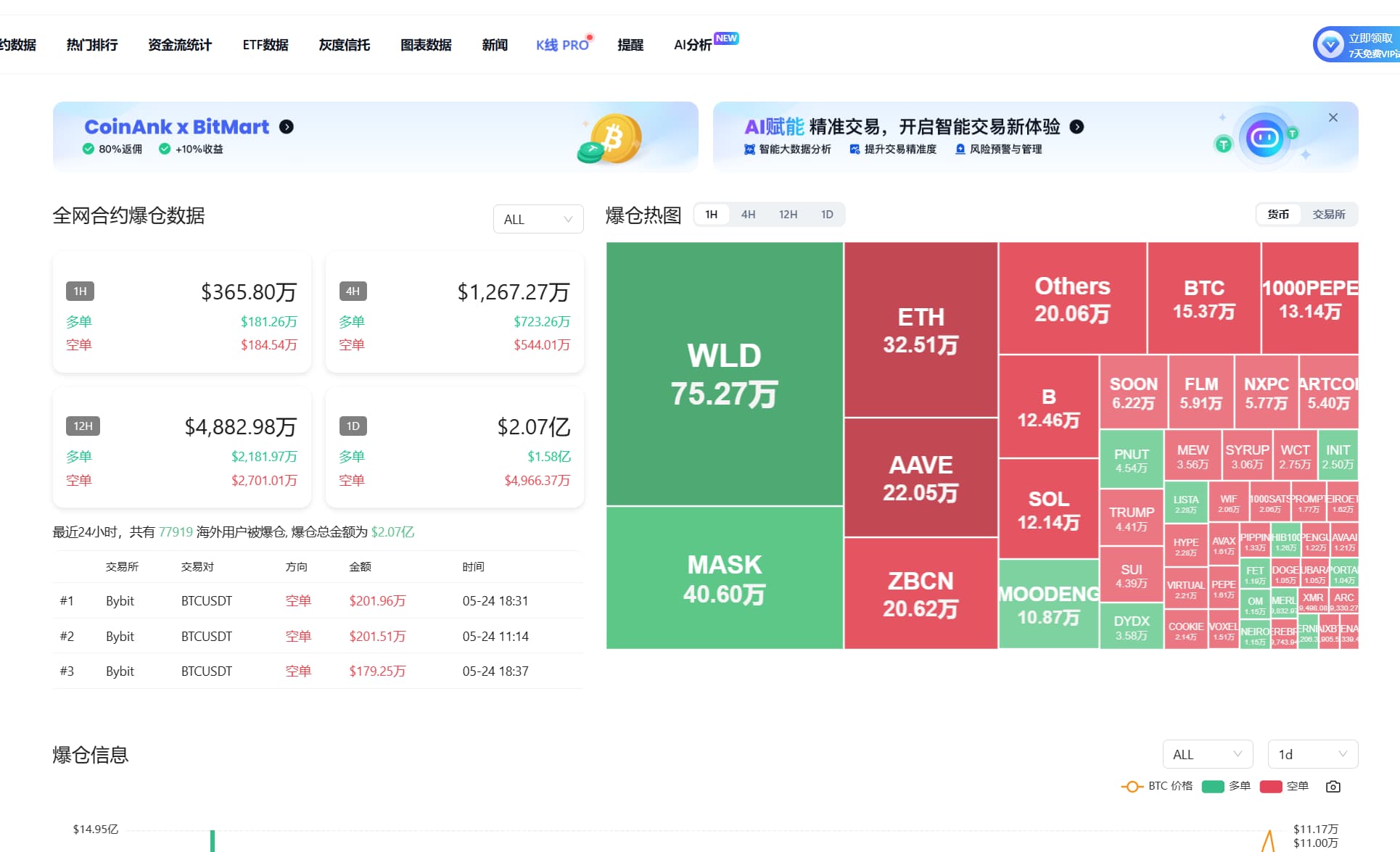The height and width of the screenshot is (852, 1400).
Task: Open the ALL dropdown next to 全网合约爆仓数据
Action: click(x=538, y=218)
